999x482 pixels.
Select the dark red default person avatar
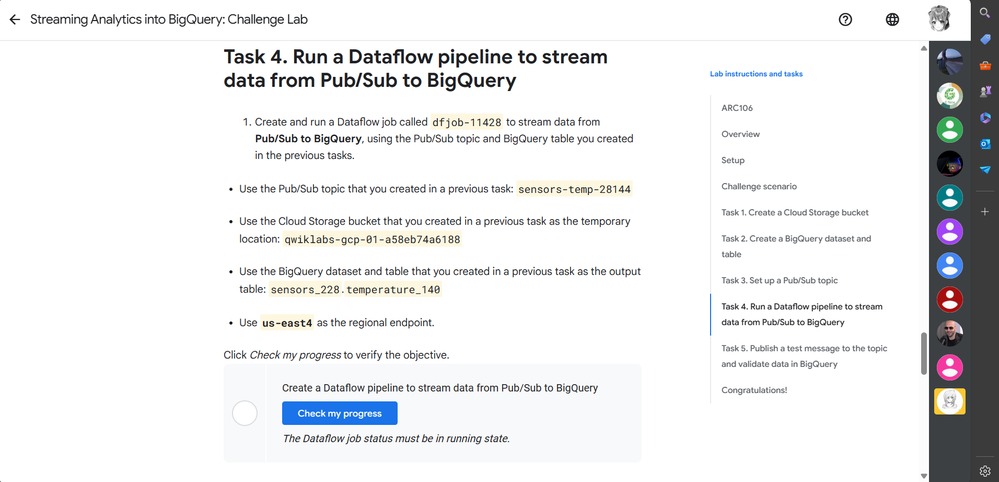click(x=949, y=299)
